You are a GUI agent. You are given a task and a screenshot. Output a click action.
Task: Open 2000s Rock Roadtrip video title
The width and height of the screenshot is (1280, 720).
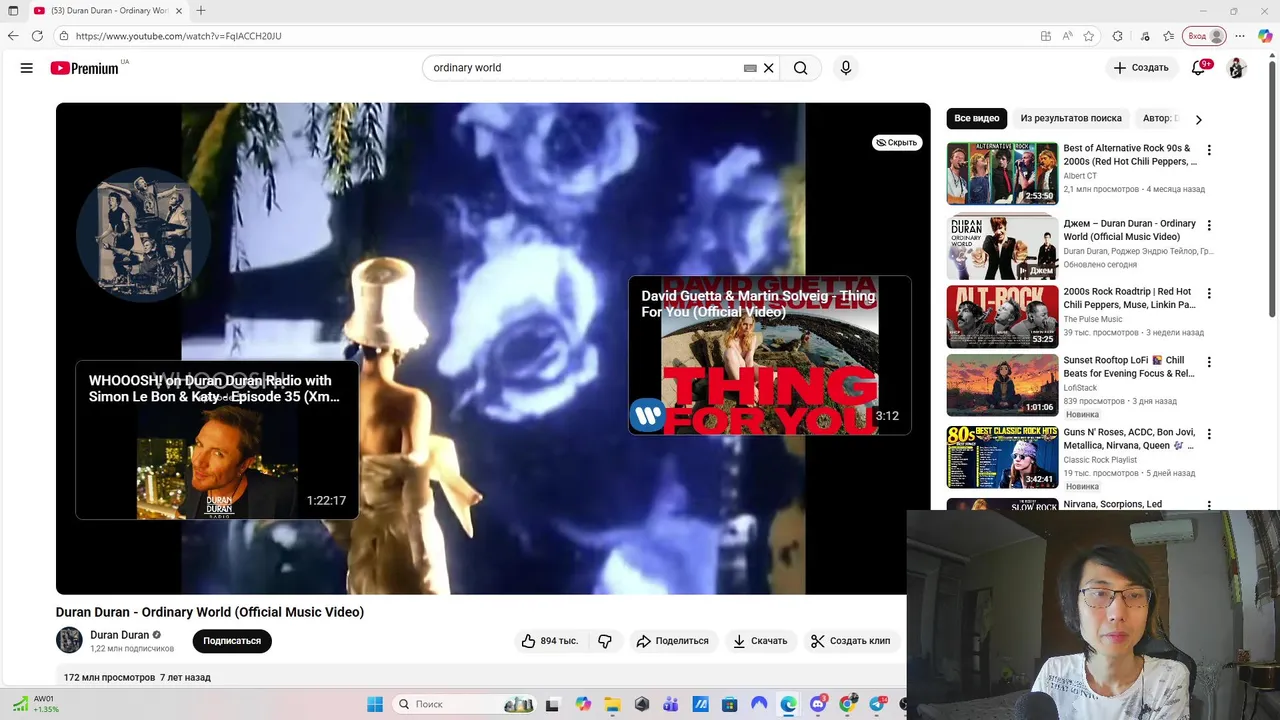click(1130, 298)
